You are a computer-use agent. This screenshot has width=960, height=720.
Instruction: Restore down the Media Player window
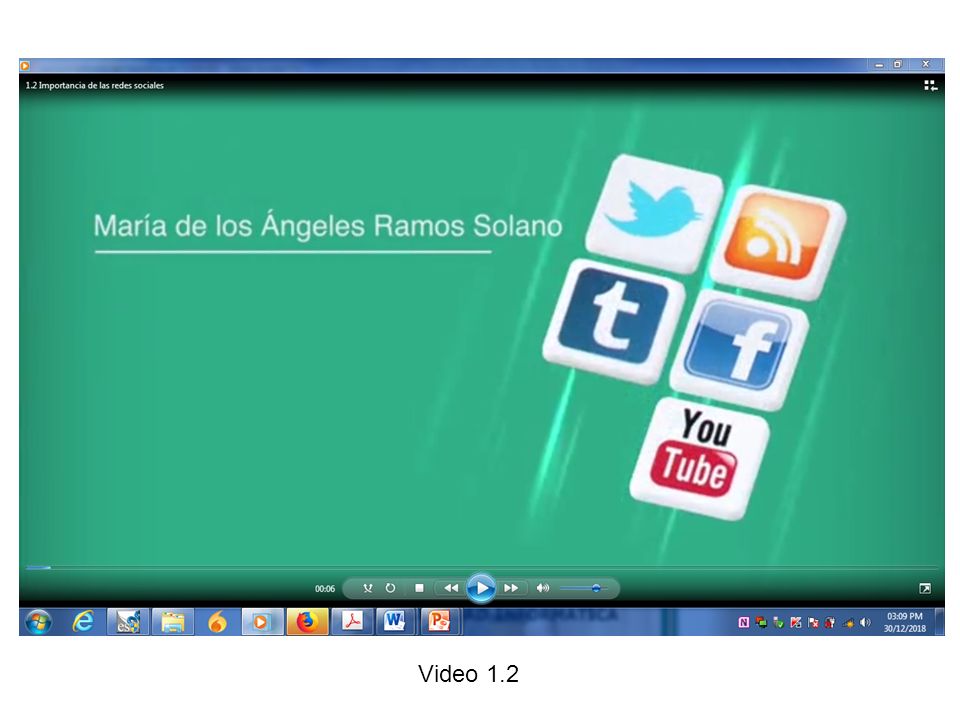click(x=898, y=64)
